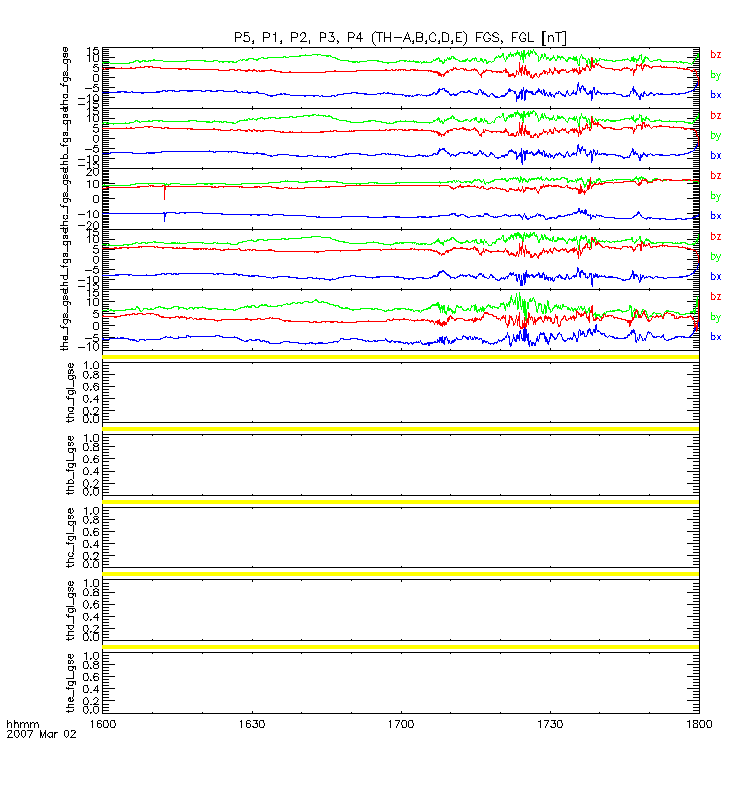Click the 1630 time axis label
The height and width of the screenshot is (800, 750).
click(x=252, y=724)
